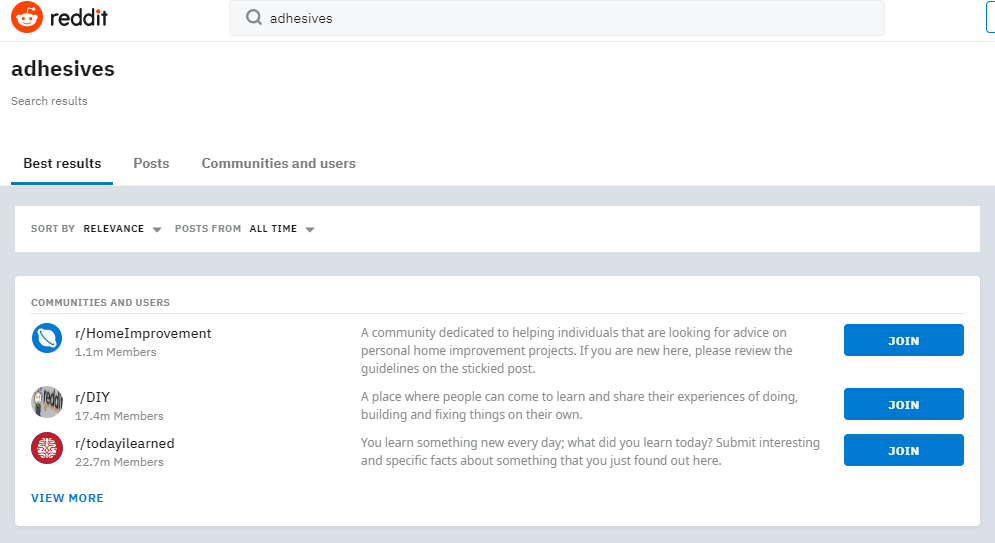Join the r/DIY community
The height and width of the screenshot is (543, 995).
click(x=904, y=404)
